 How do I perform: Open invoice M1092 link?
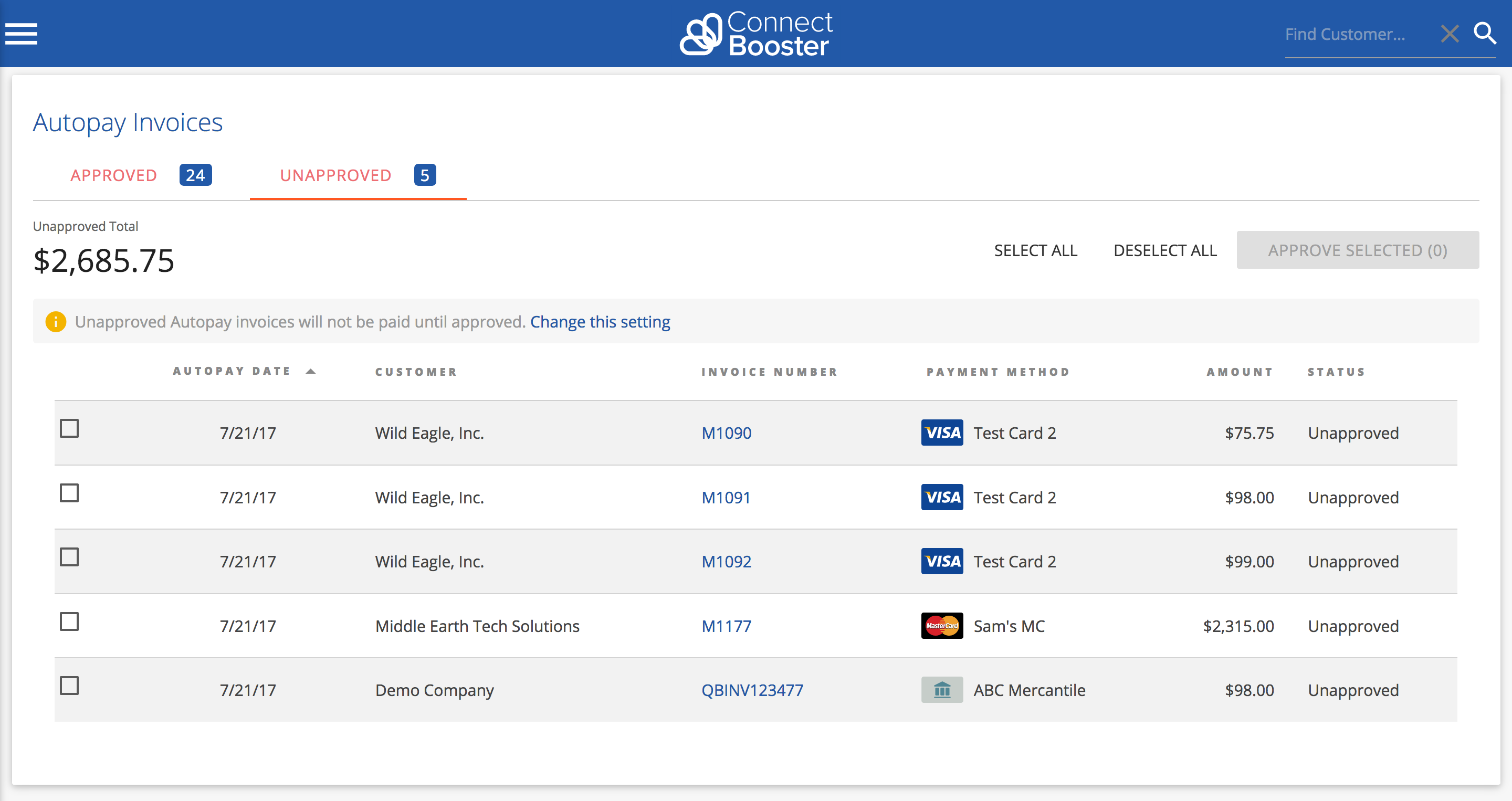(726, 562)
